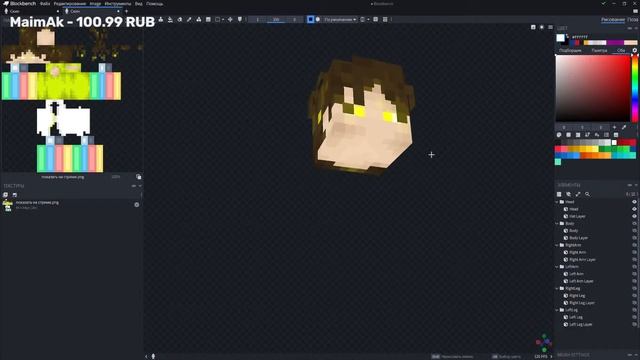640x360 pixels.
Task: Click the first circular palette tool icon
Action: point(559,135)
